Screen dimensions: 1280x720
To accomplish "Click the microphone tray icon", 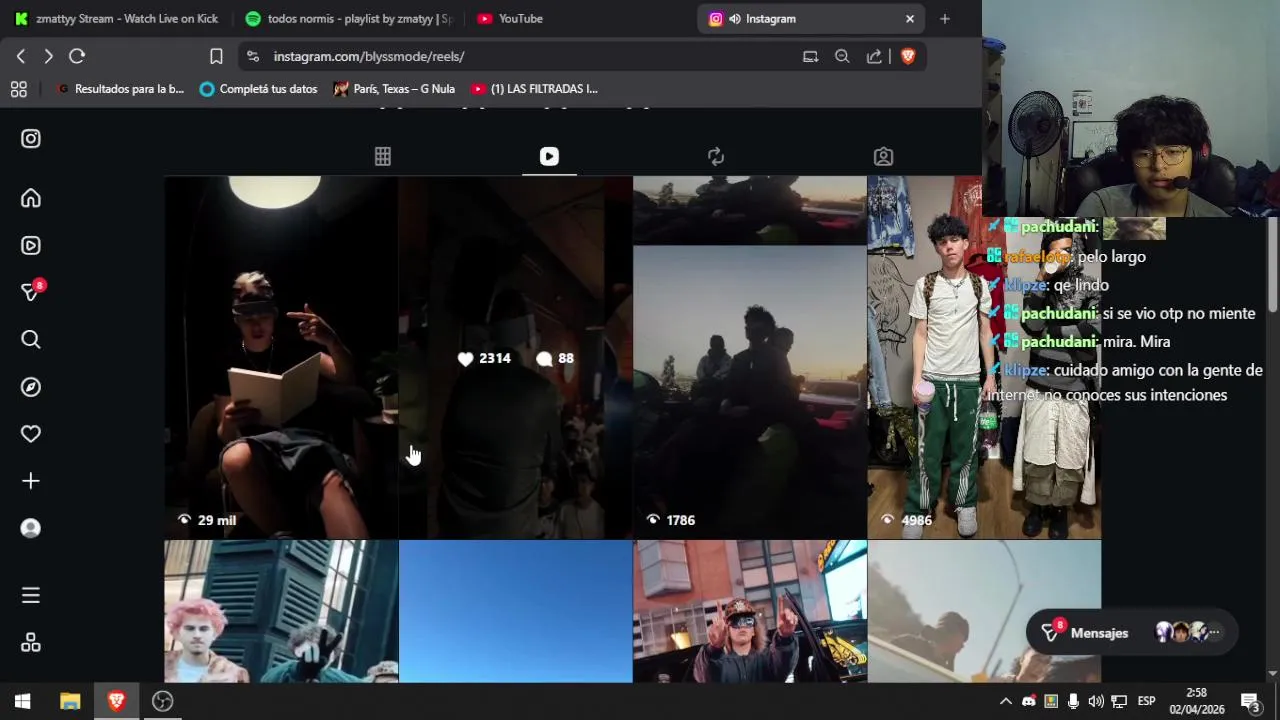I will click(1073, 701).
